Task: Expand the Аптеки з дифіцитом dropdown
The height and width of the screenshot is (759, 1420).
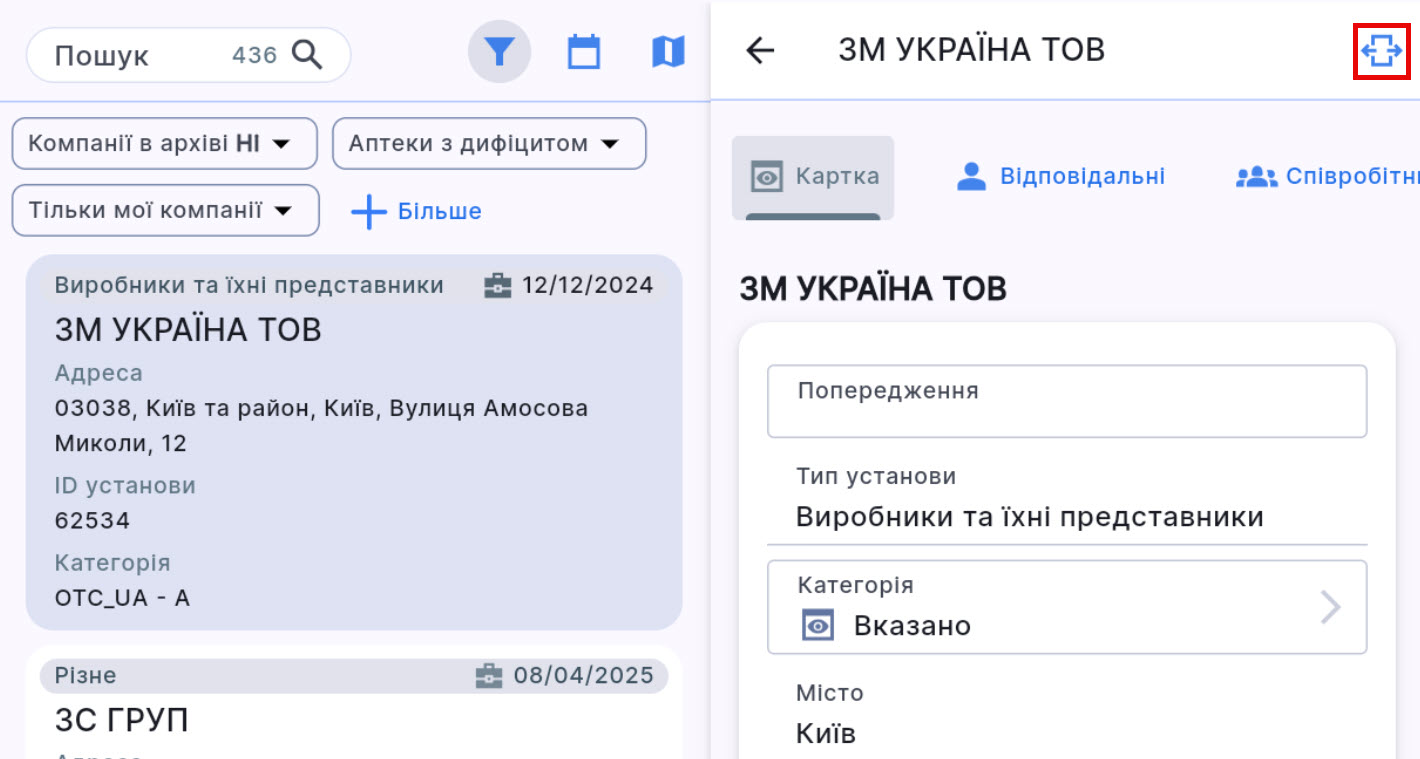Action: (x=489, y=143)
